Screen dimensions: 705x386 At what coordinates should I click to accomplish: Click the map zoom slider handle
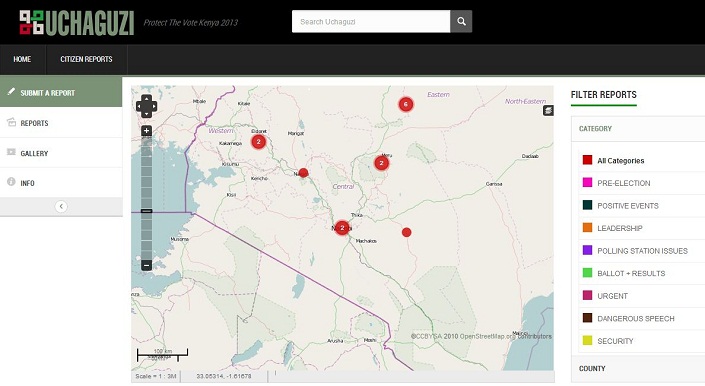[x=147, y=211]
